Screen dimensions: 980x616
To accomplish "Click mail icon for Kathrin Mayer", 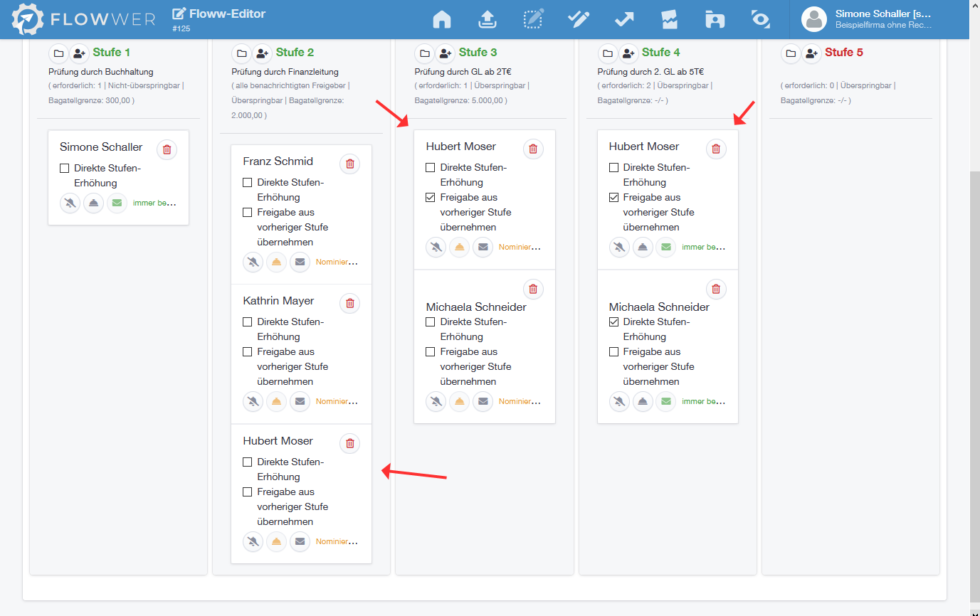I will (x=300, y=401).
